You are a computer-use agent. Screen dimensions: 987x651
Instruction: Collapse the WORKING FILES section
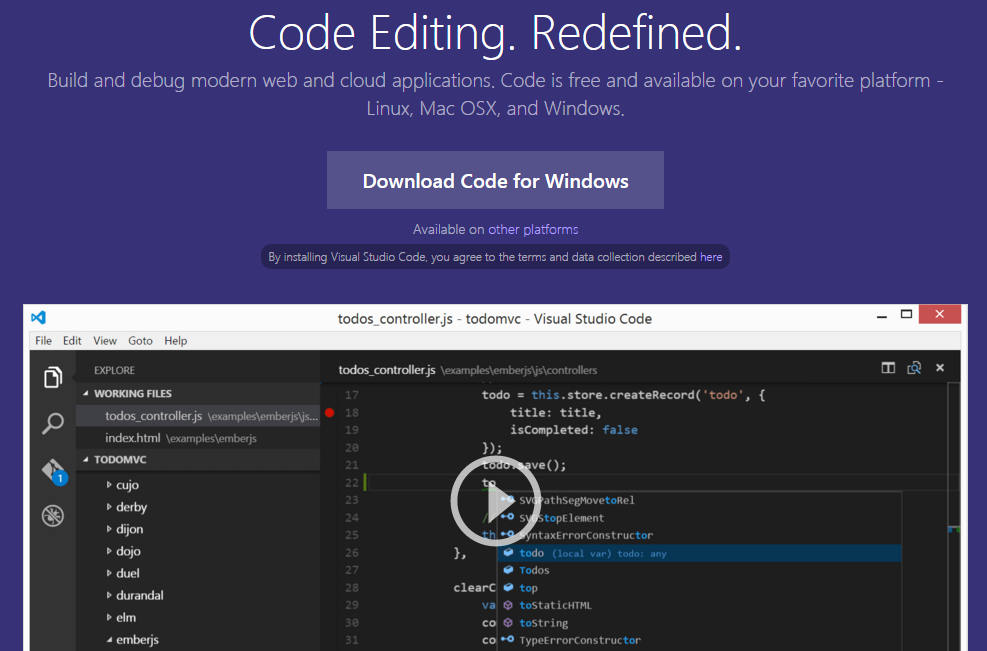[86, 393]
